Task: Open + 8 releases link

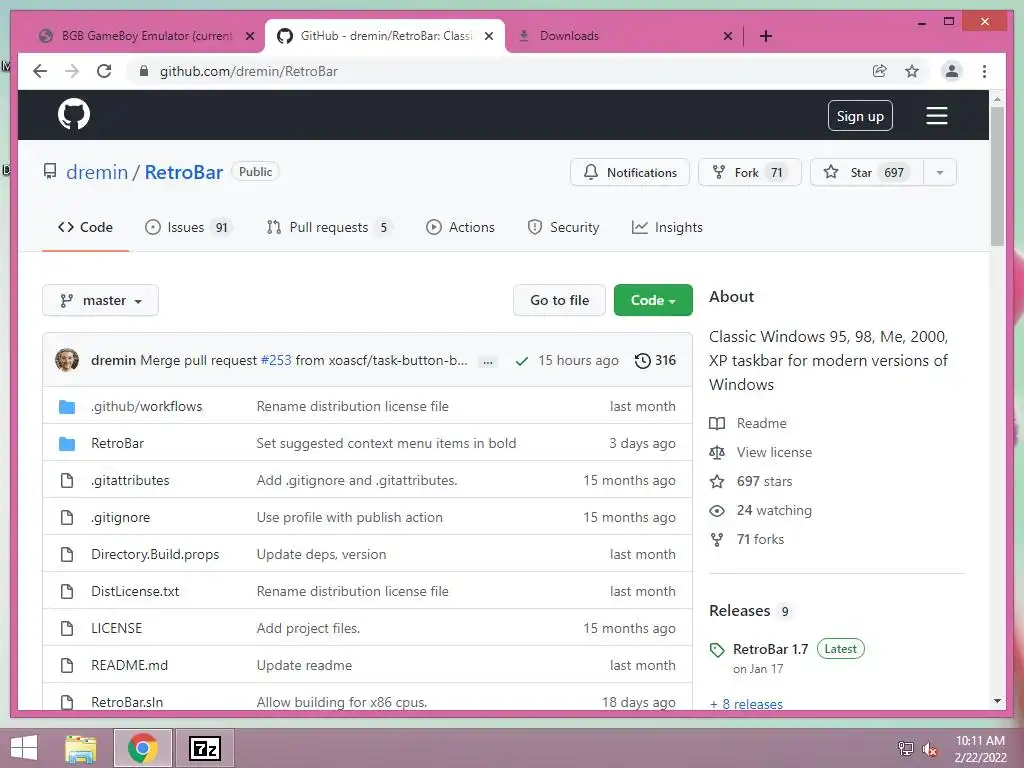Action: coord(746,704)
